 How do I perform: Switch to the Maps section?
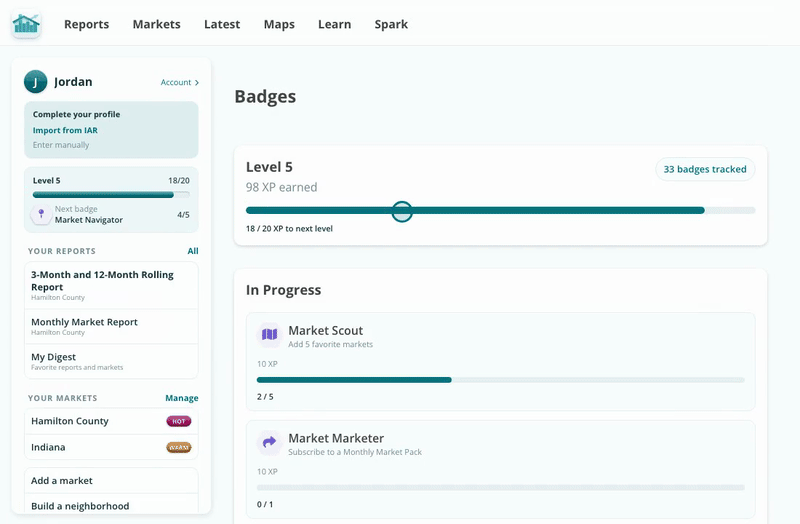(279, 24)
